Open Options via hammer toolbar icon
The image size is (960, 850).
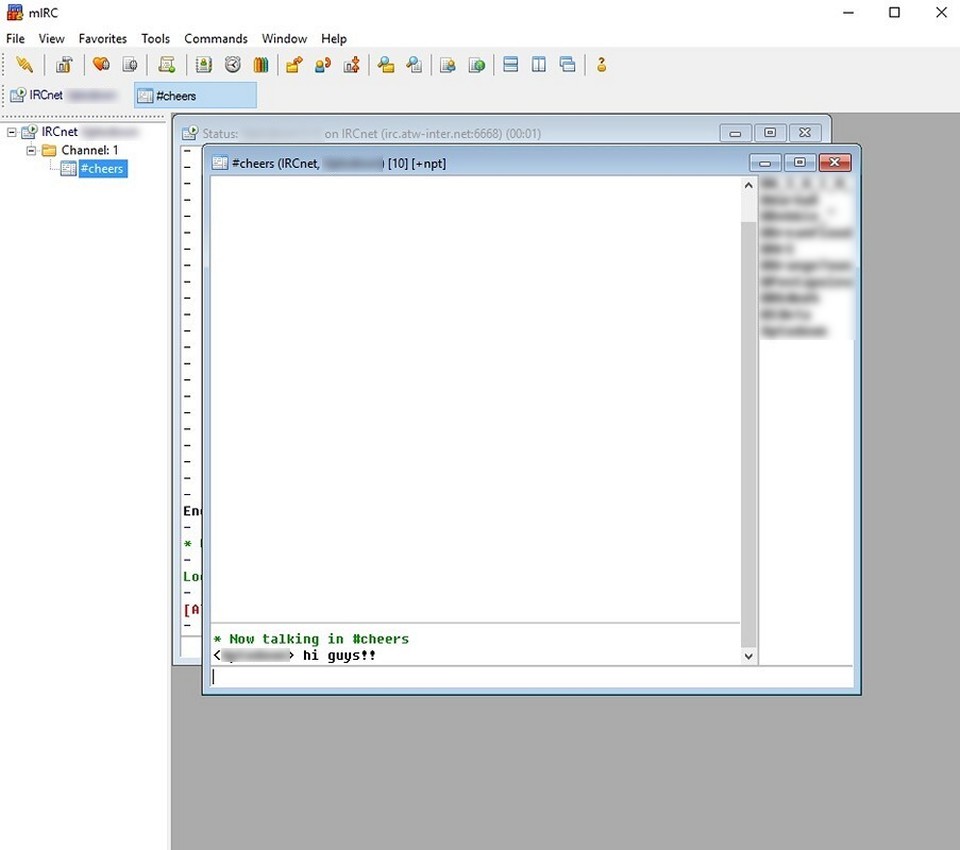tap(64, 64)
